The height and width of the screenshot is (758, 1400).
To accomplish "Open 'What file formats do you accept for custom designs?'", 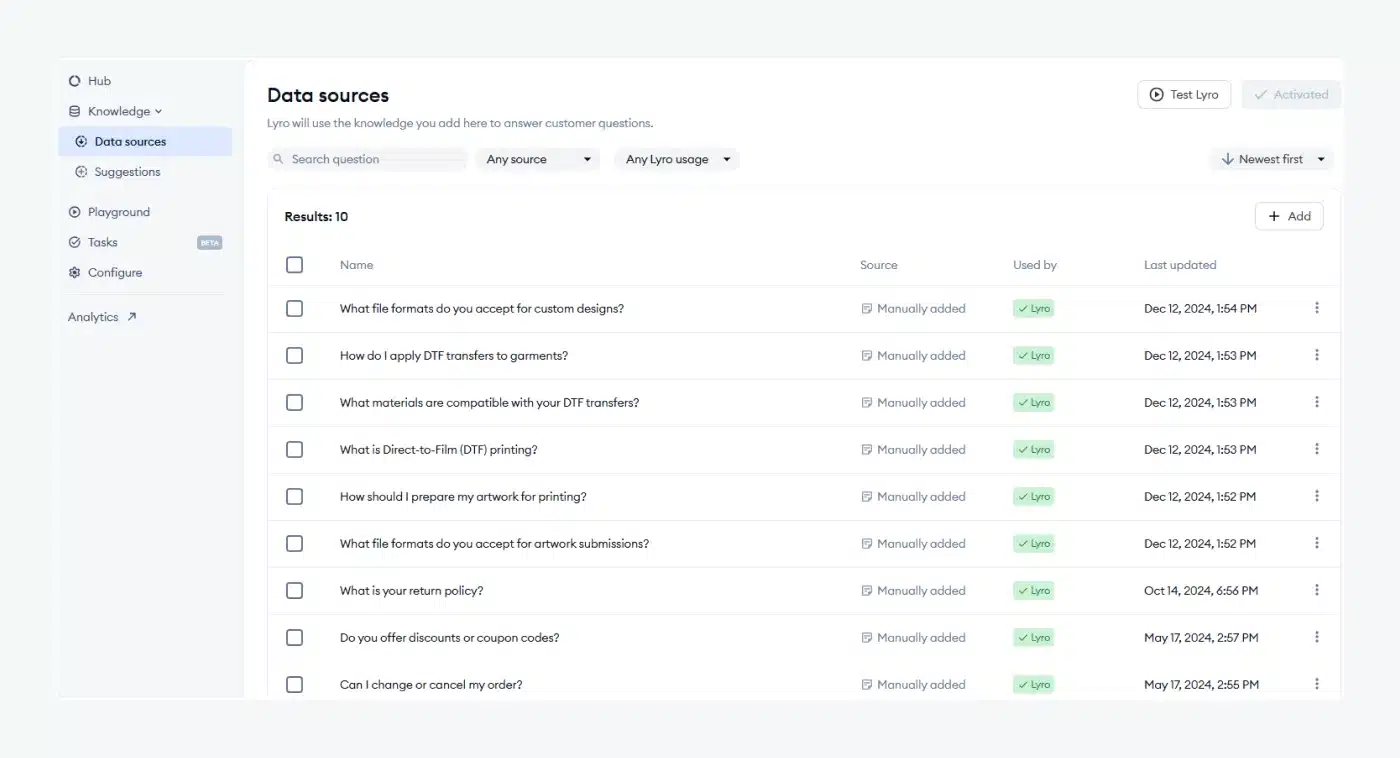I will 482,309.
